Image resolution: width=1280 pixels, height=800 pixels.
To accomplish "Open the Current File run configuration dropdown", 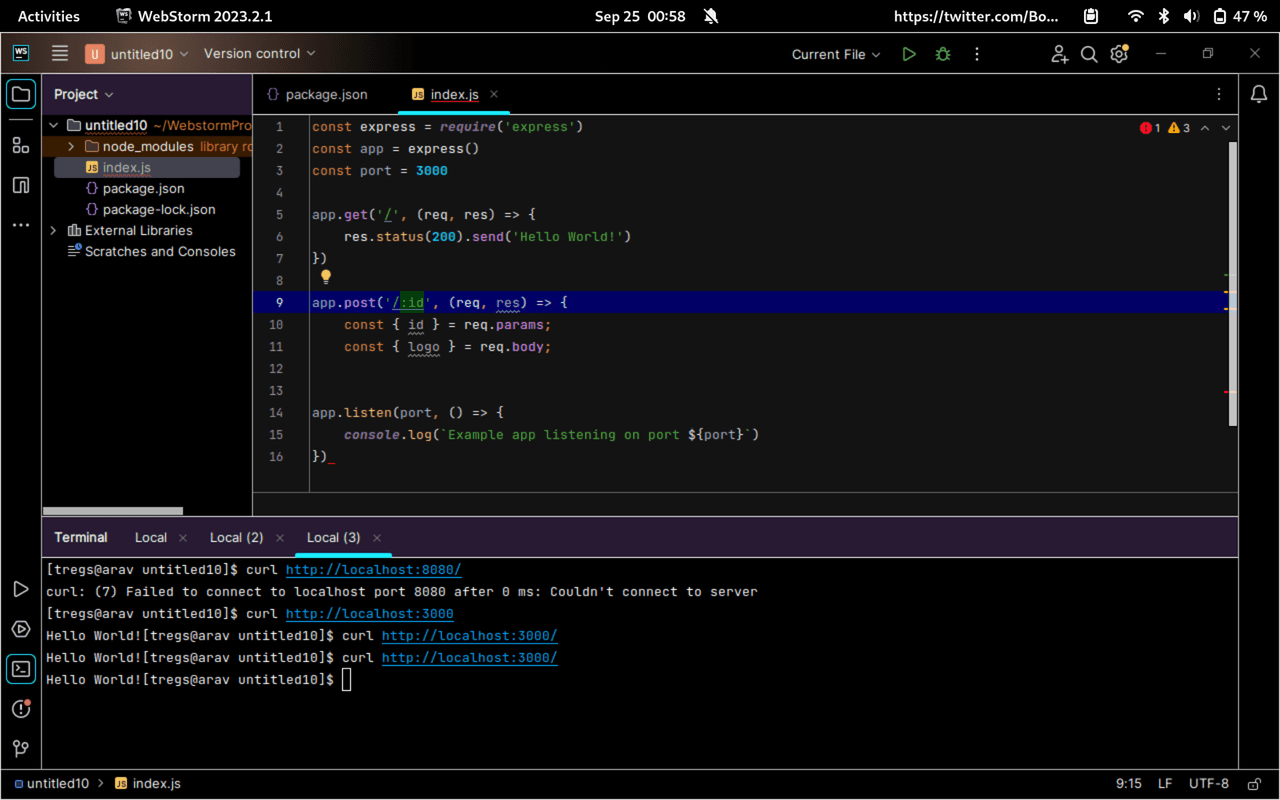I will [835, 54].
